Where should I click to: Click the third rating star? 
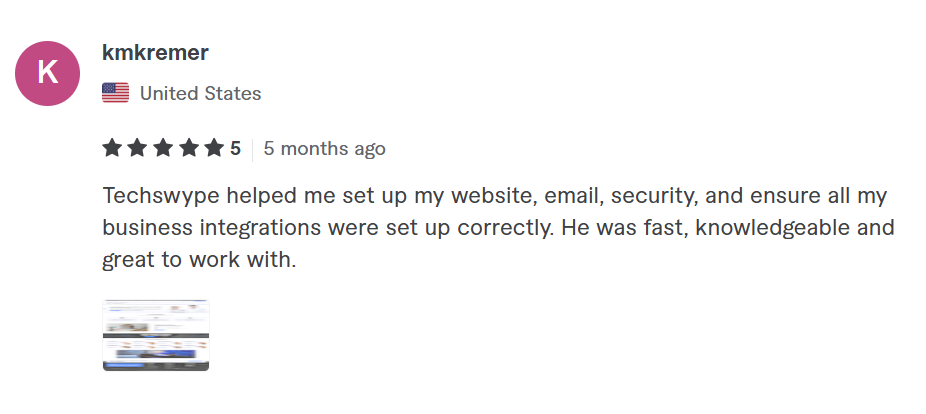point(163,149)
